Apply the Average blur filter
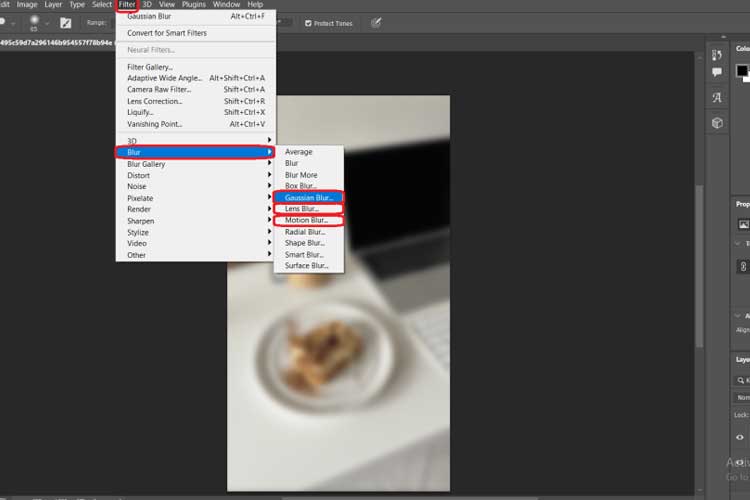This screenshot has width=750, height=500. click(x=309, y=152)
